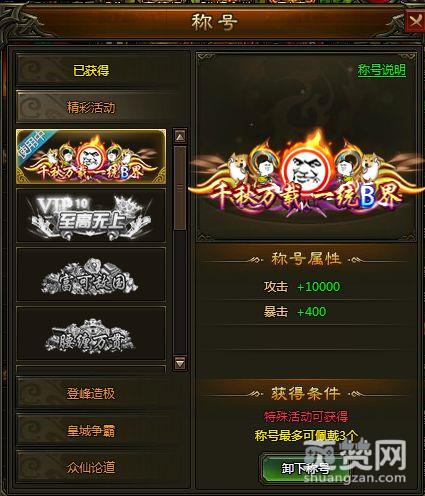Image resolution: width=425 pixels, height=496 pixels.
Task: Select the VIP10 至高无上 title badge
Action: click(91, 216)
